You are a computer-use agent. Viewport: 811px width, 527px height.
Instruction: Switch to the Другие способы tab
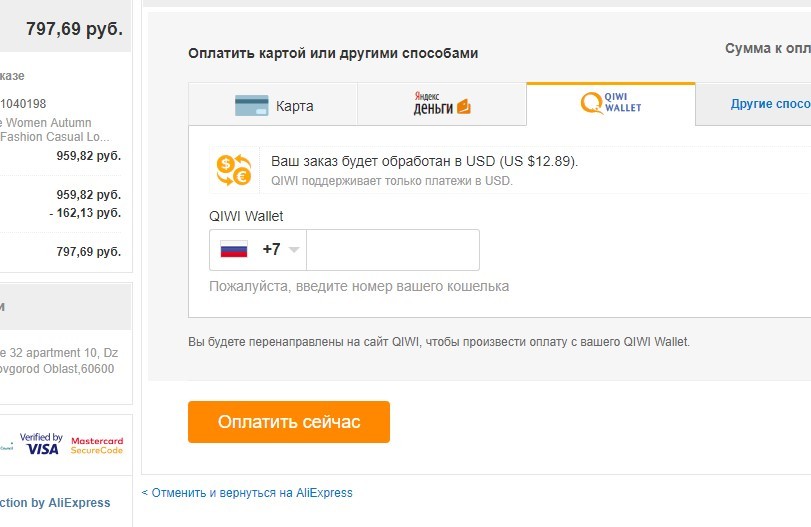tap(754, 104)
